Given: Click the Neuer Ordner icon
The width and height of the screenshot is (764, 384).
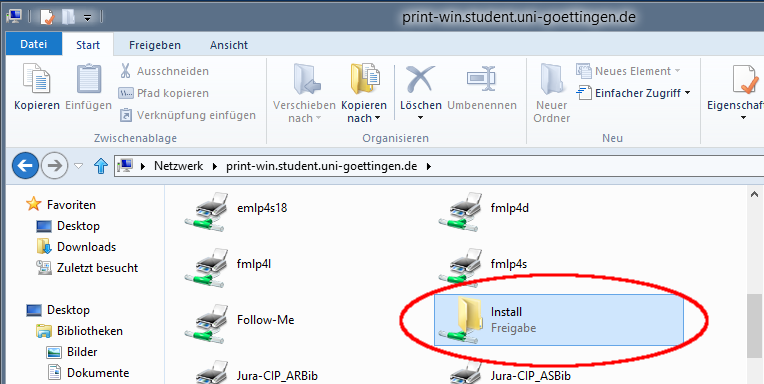Looking at the screenshot, I should [x=552, y=79].
